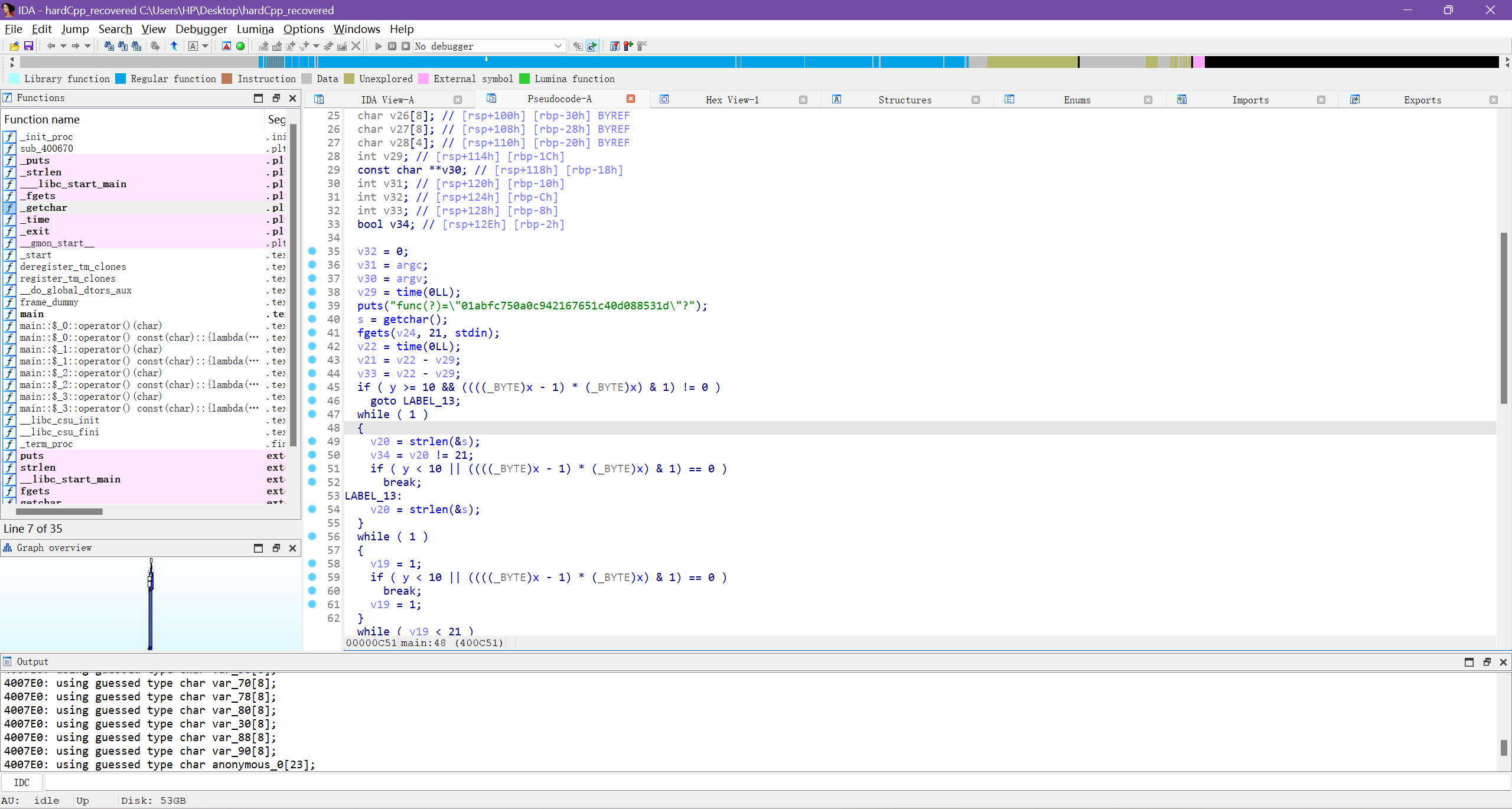
Task: Click the Graph overview panel icon
Action: coord(8,548)
